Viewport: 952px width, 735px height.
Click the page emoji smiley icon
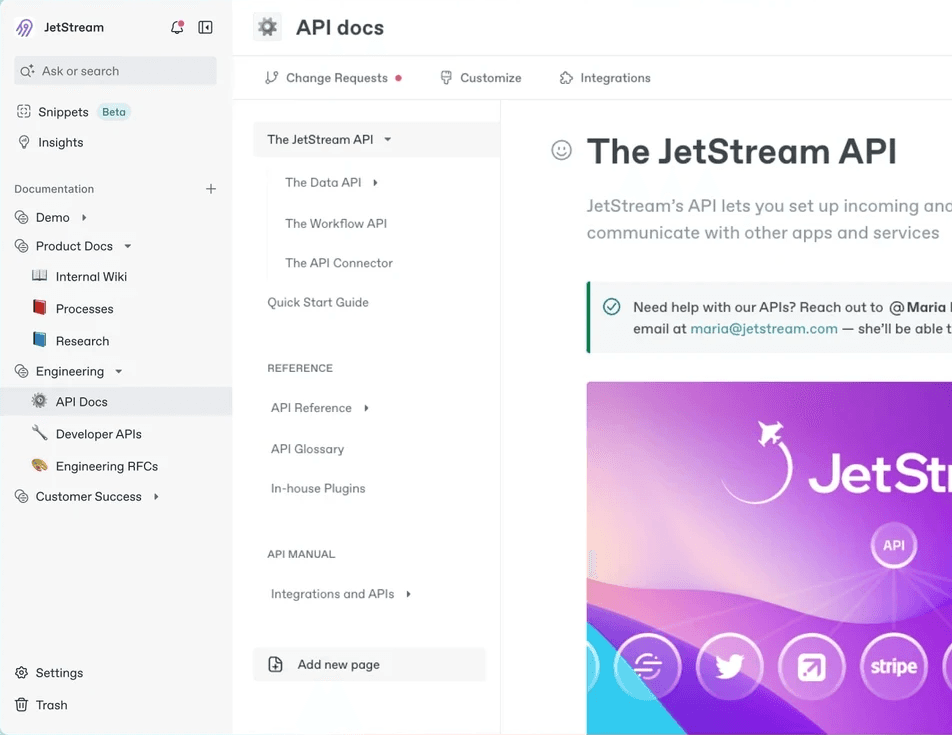562,150
